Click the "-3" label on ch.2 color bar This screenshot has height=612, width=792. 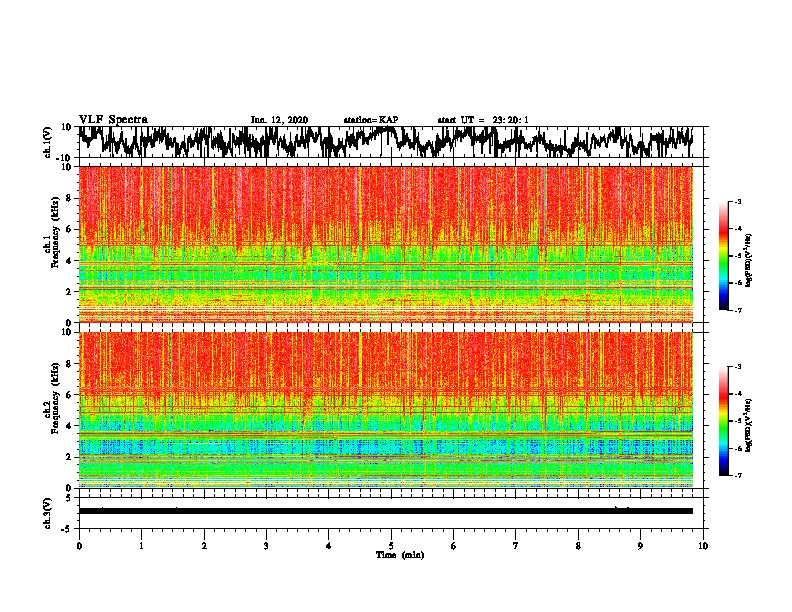pos(737,367)
